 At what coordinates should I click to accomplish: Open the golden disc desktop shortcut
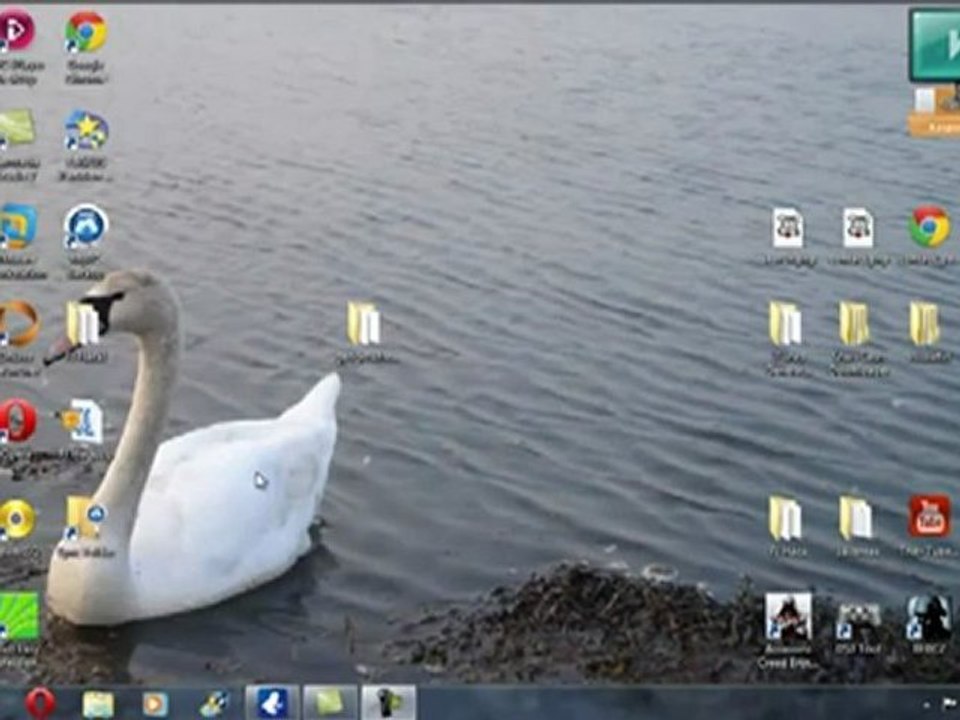(17, 519)
